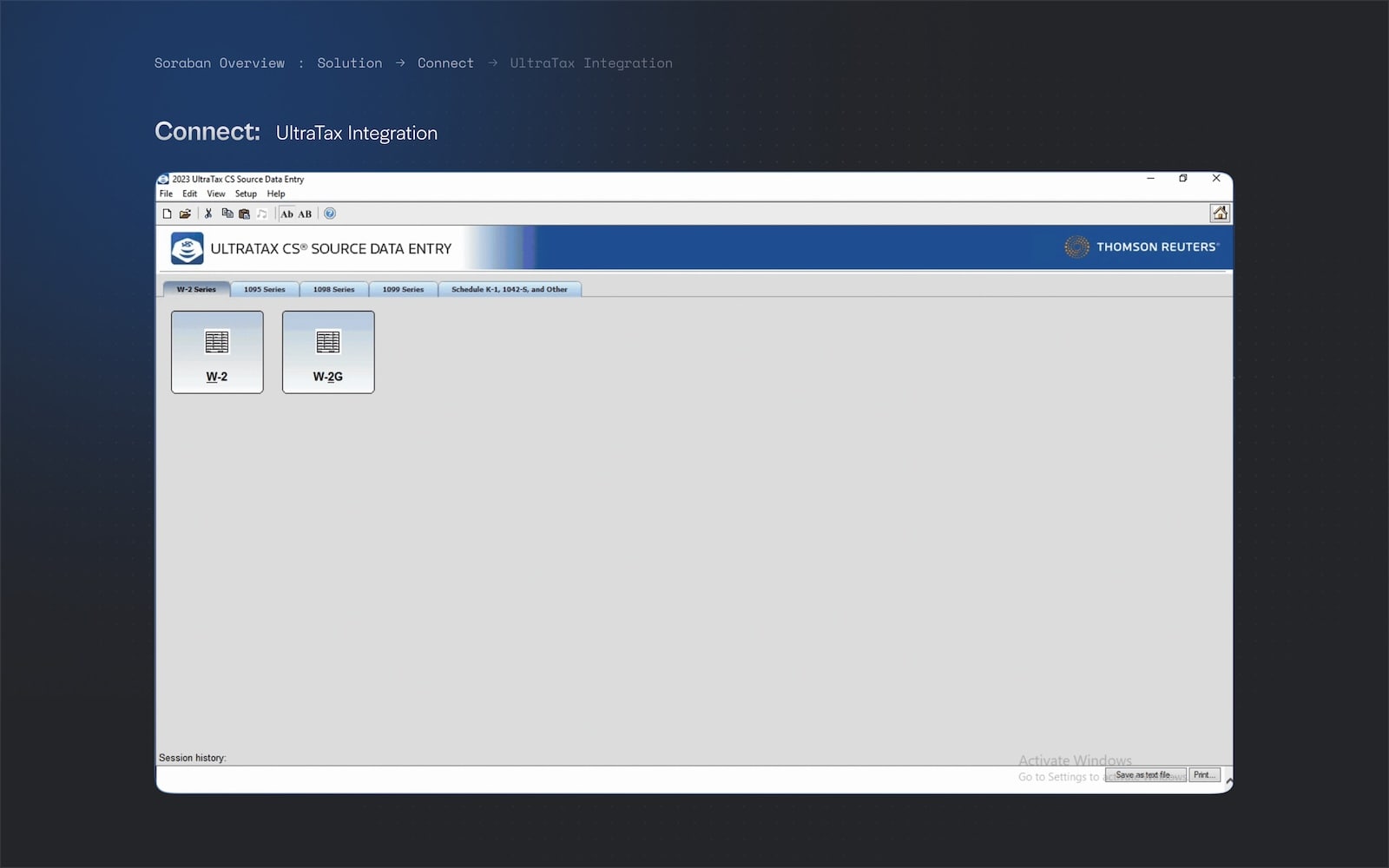Click the New document toolbar icon

tap(167, 214)
